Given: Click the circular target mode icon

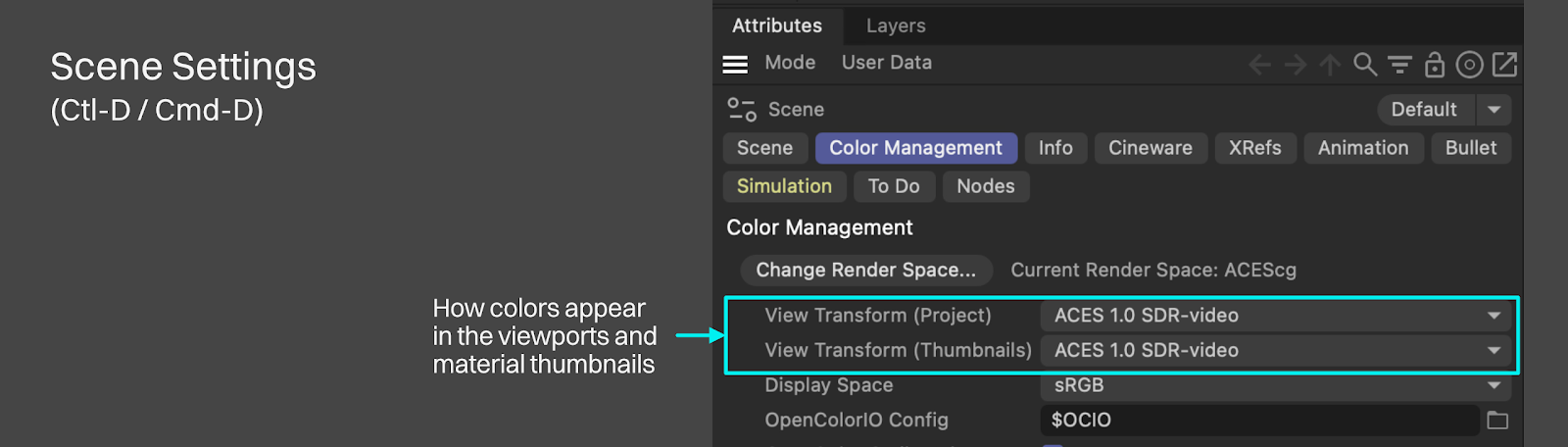Looking at the screenshot, I should [x=1469, y=65].
